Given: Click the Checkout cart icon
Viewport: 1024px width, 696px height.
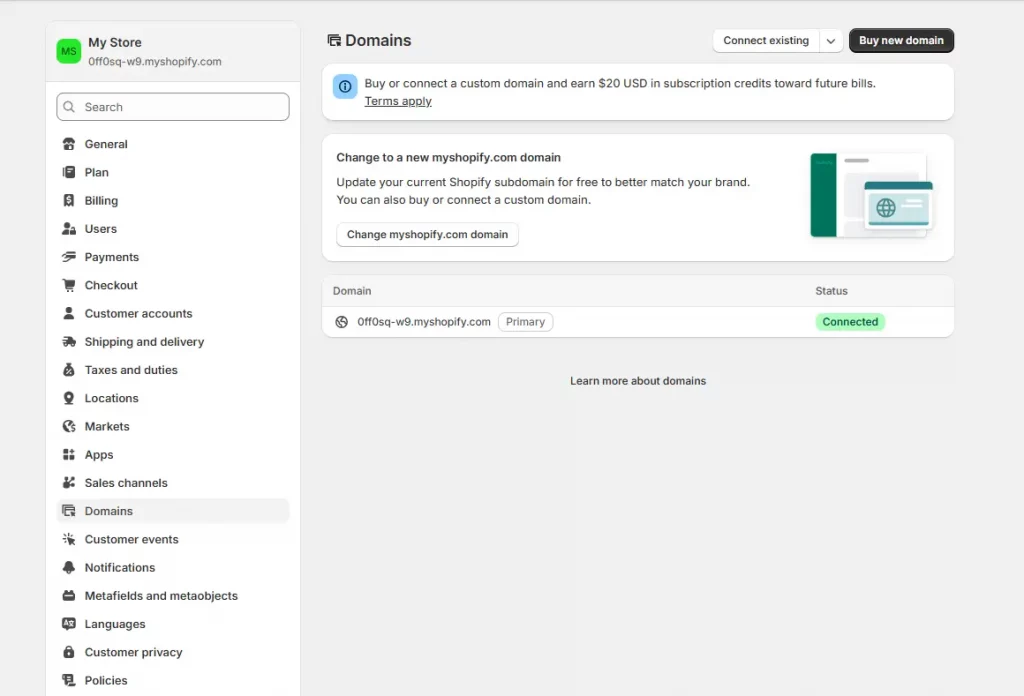Looking at the screenshot, I should tap(69, 285).
